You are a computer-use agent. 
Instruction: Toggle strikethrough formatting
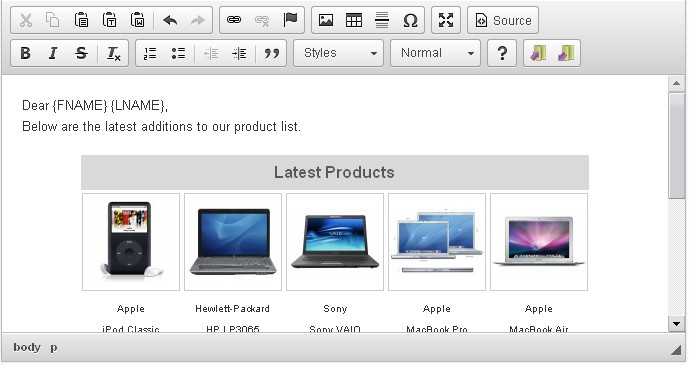[x=81, y=53]
